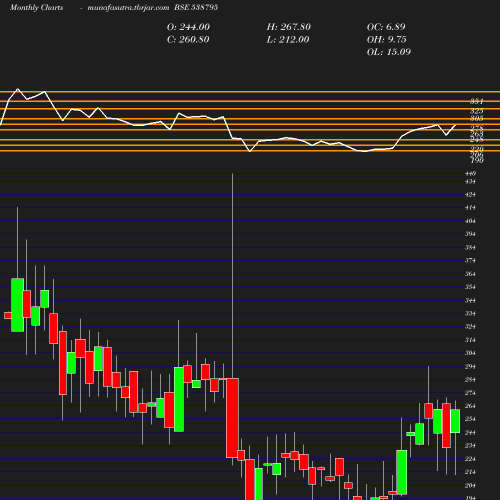Click the '204' price axis label
The width and height of the screenshot is (500, 500).
pos(470,486)
